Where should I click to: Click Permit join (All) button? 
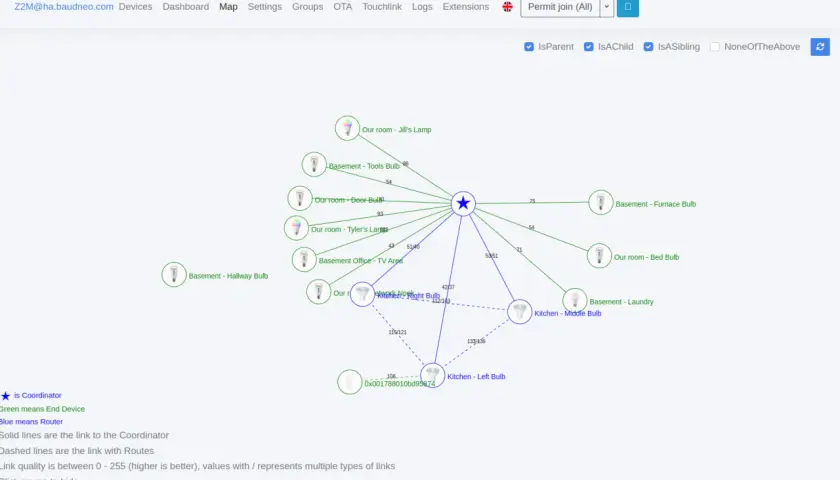tap(560, 8)
